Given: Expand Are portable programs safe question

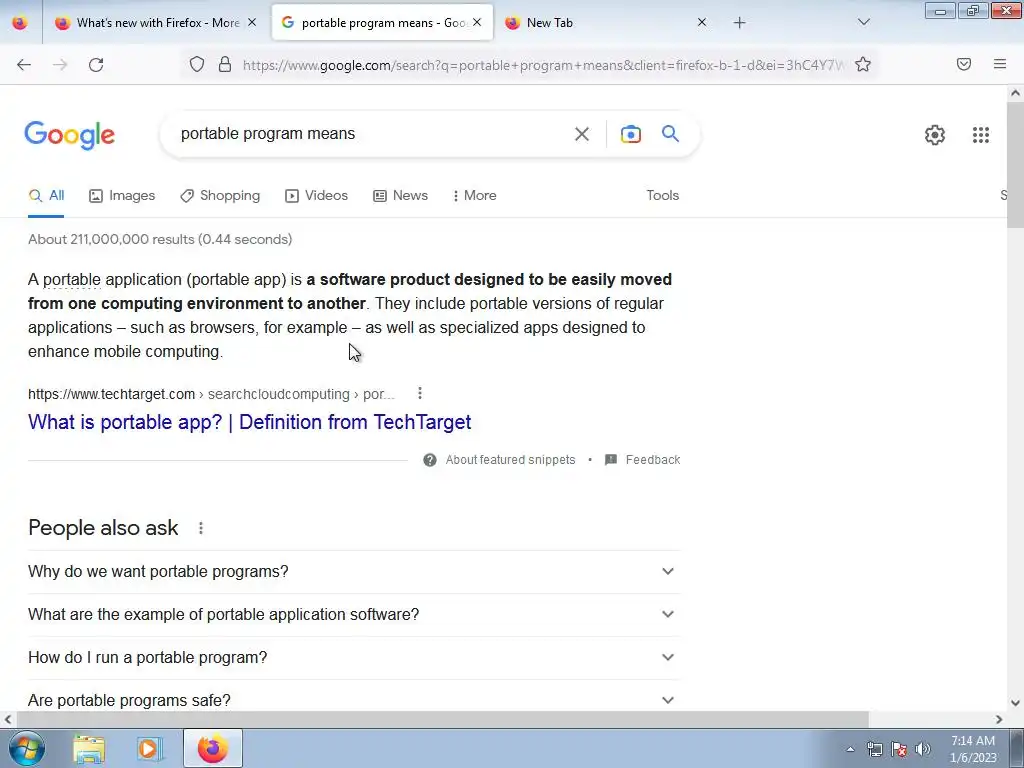Looking at the screenshot, I should 353,697.
